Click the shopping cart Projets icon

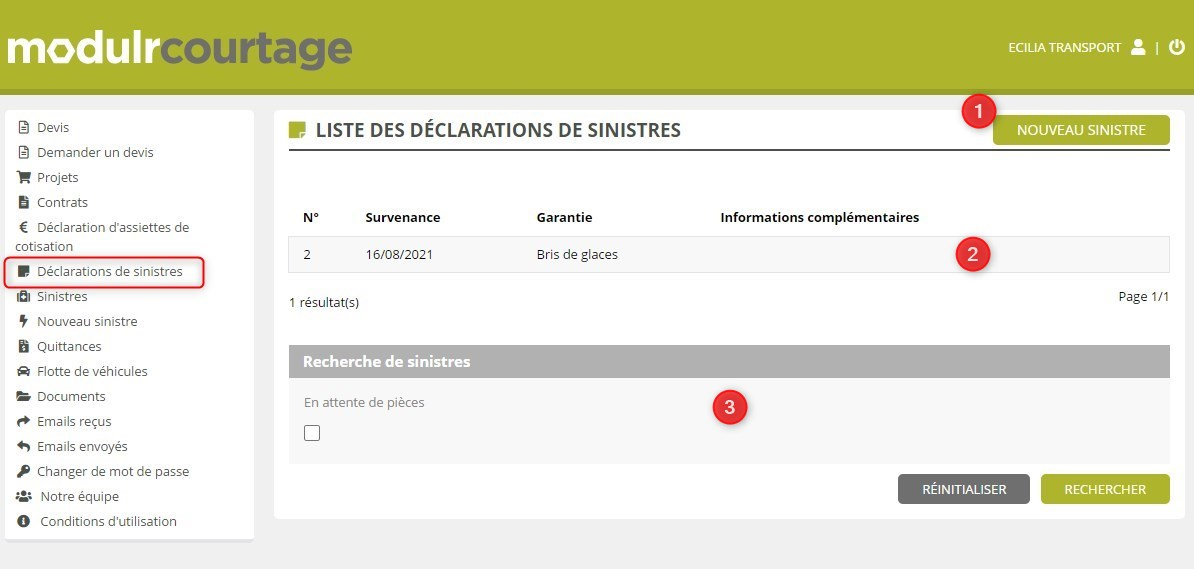click(24, 178)
